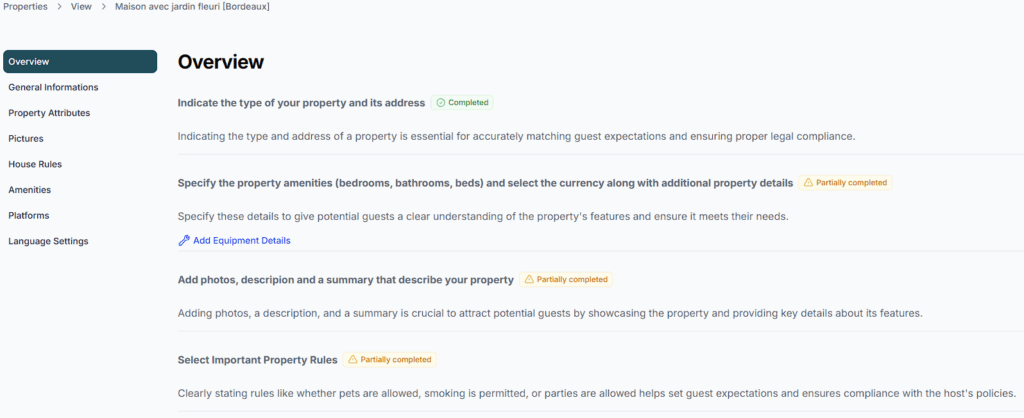1024x418 pixels.
Task: Click the View breadcrumb link
Action: [82, 6]
